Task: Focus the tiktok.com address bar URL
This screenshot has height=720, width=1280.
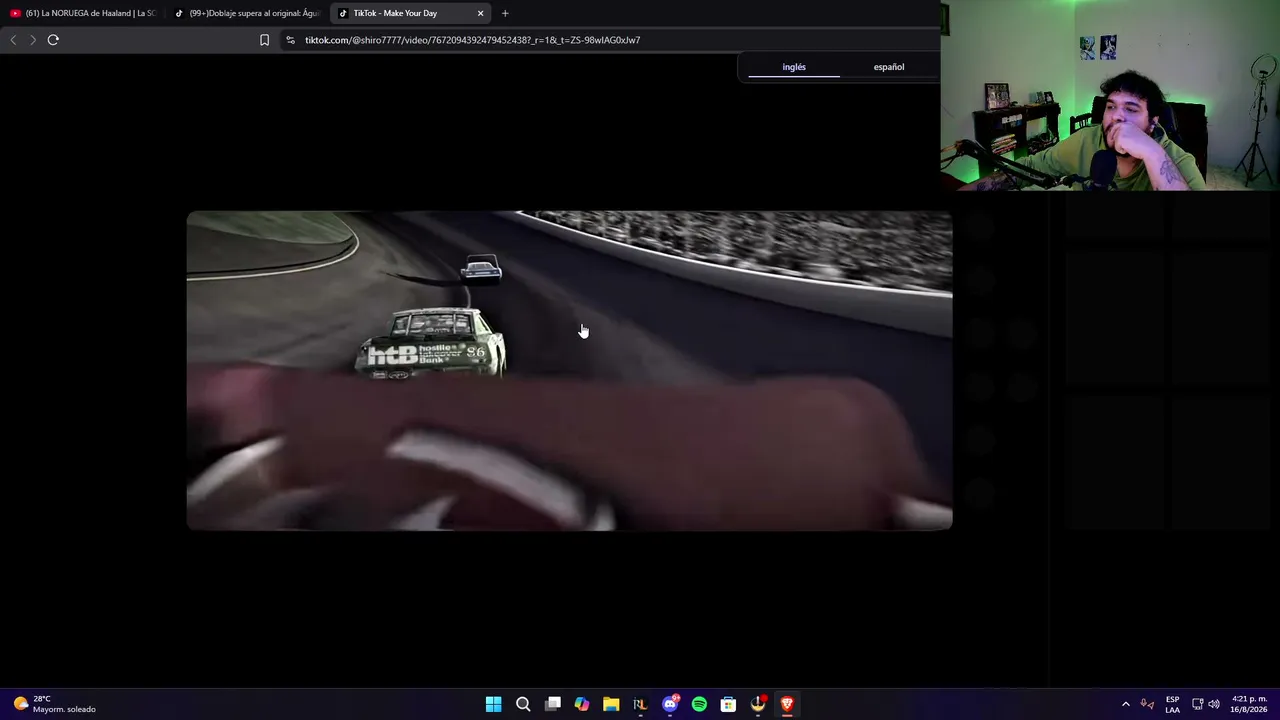Action: click(x=472, y=40)
